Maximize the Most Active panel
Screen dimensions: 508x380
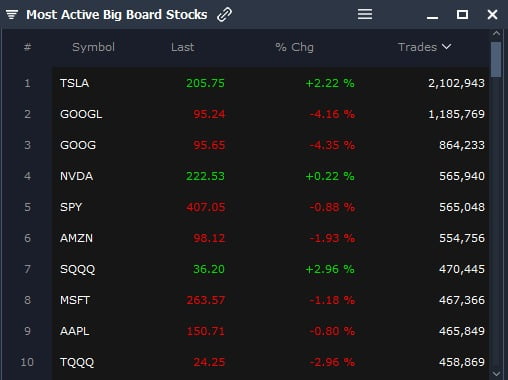[462, 14]
